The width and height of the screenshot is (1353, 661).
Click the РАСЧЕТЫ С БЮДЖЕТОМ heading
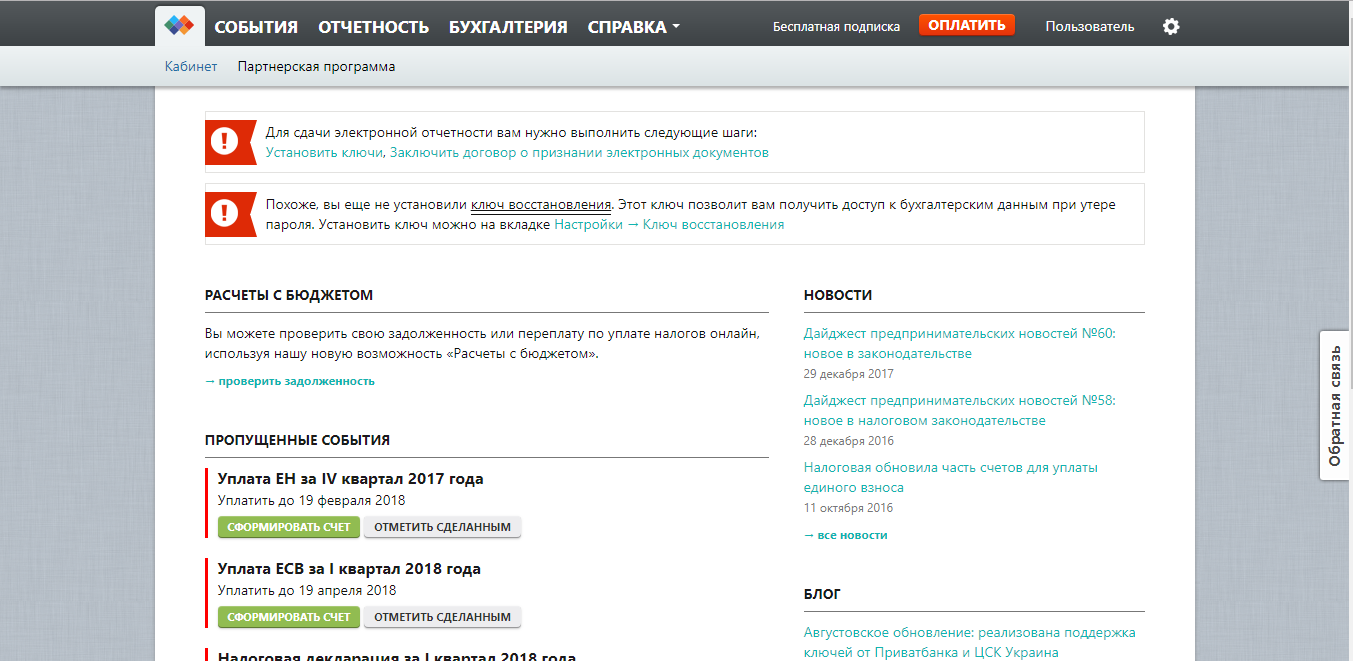pyautogui.click(x=289, y=296)
